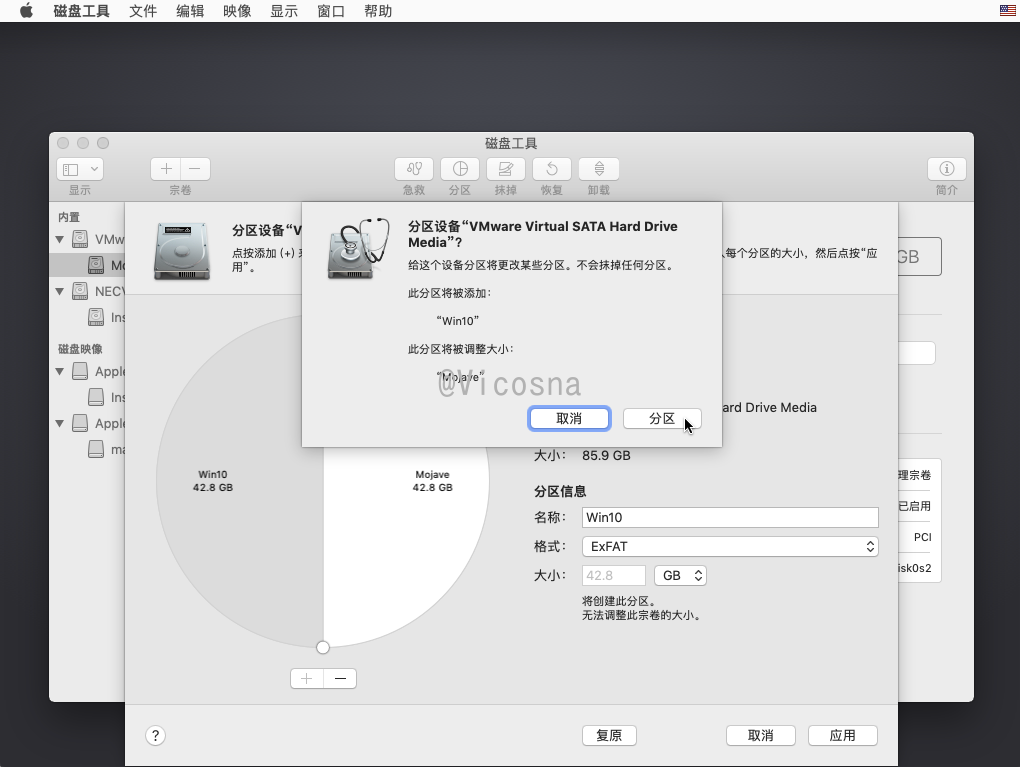Select the second Apple disk image icon
The image size is (1020, 767).
coord(80,423)
